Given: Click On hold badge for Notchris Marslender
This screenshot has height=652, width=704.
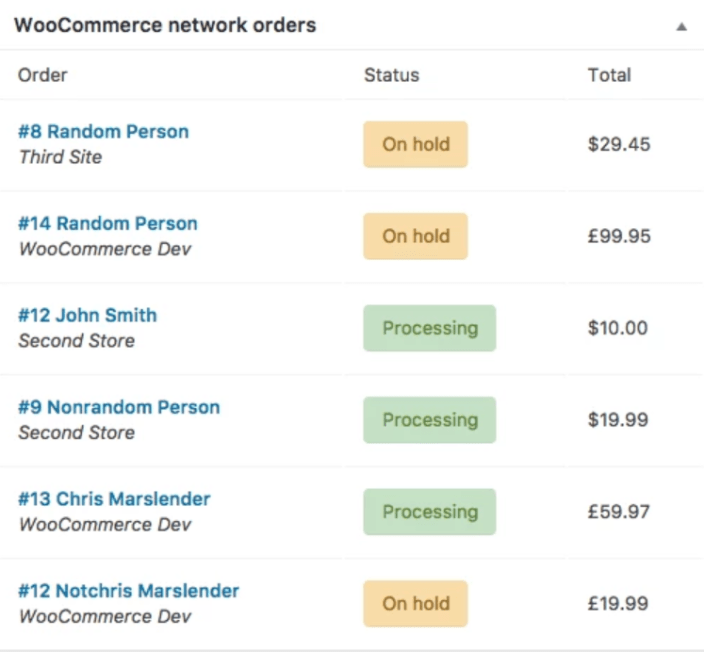Looking at the screenshot, I should (415, 604).
